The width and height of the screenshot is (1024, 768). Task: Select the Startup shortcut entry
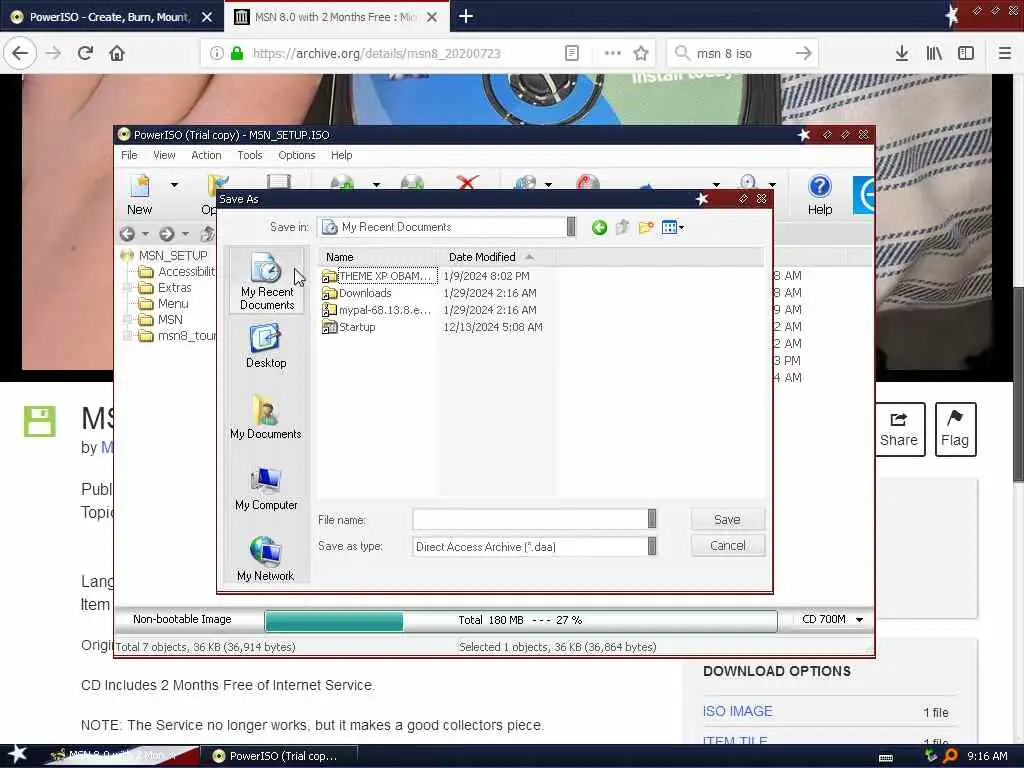[x=349, y=327]
